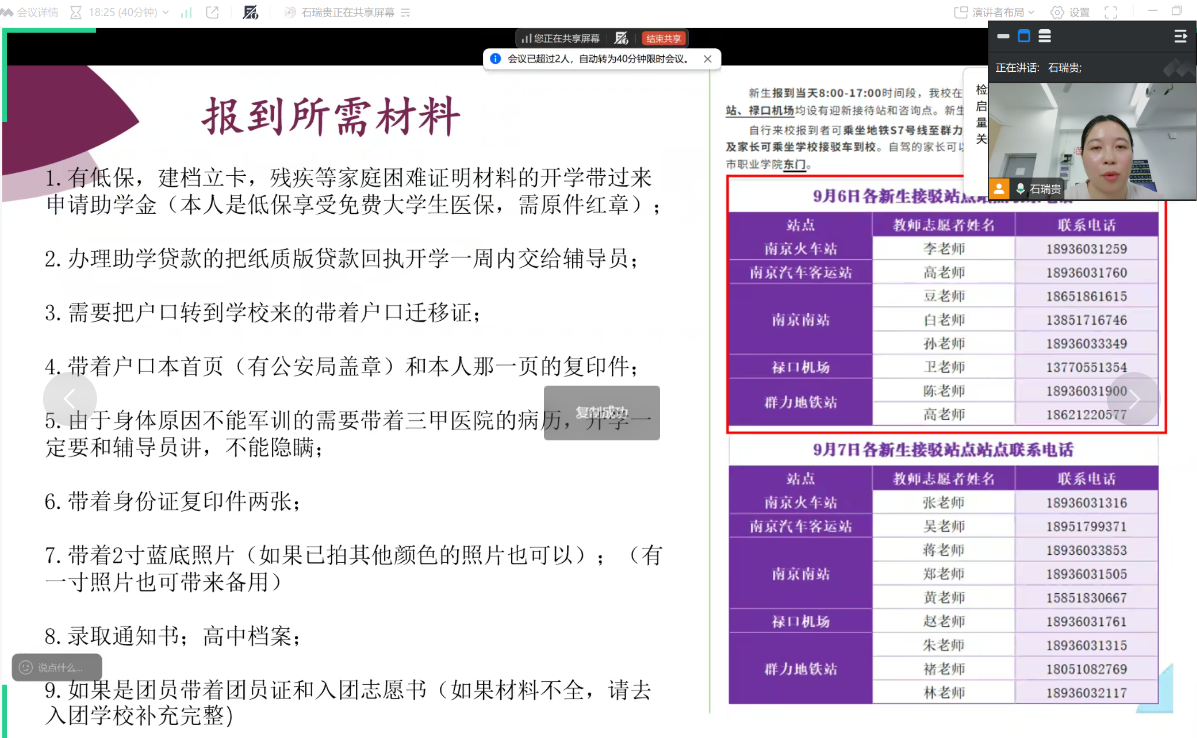Click the 说点什么 chat input box

coord(58,667)
